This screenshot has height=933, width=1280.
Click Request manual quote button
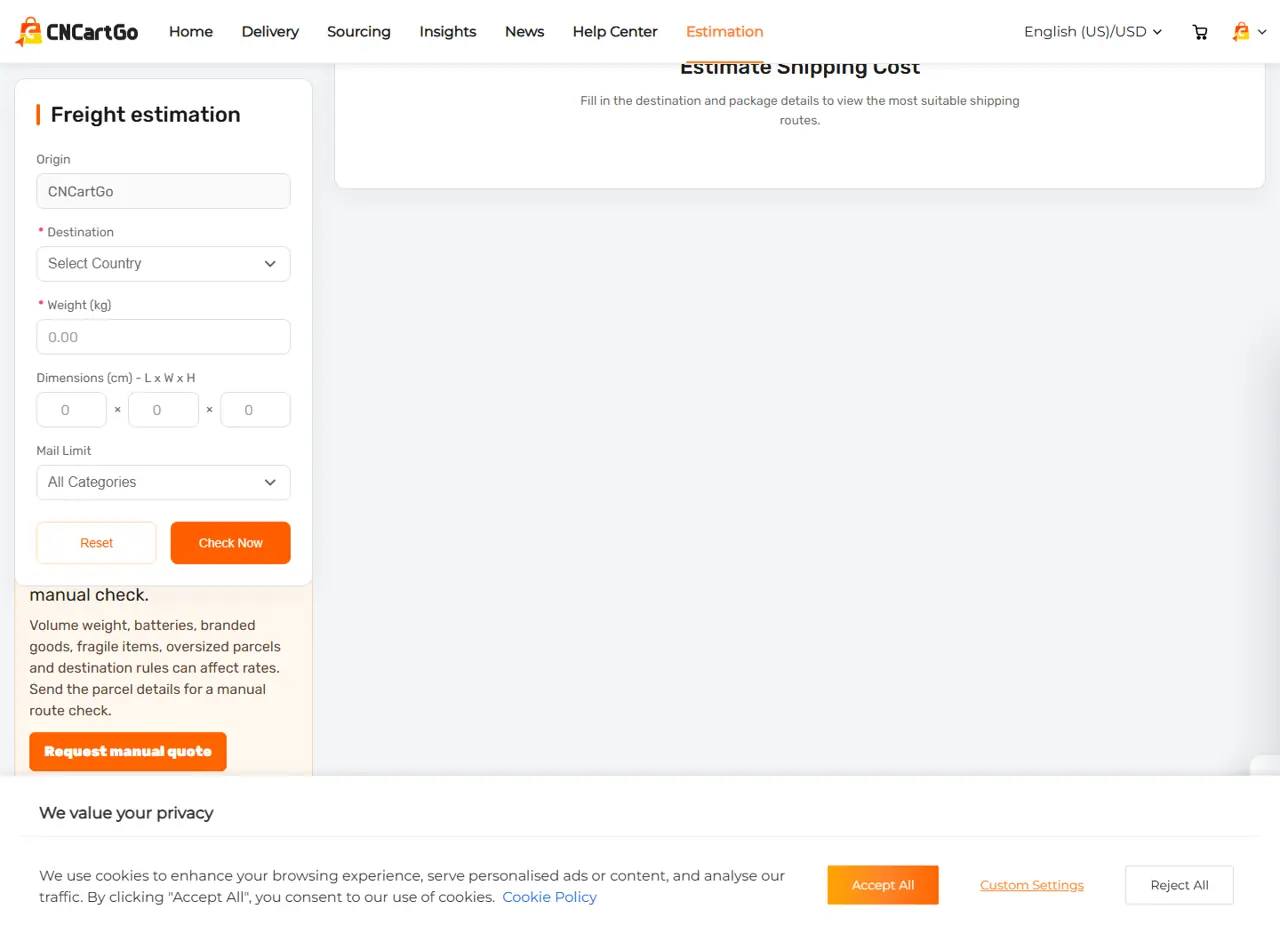point(128,752)
